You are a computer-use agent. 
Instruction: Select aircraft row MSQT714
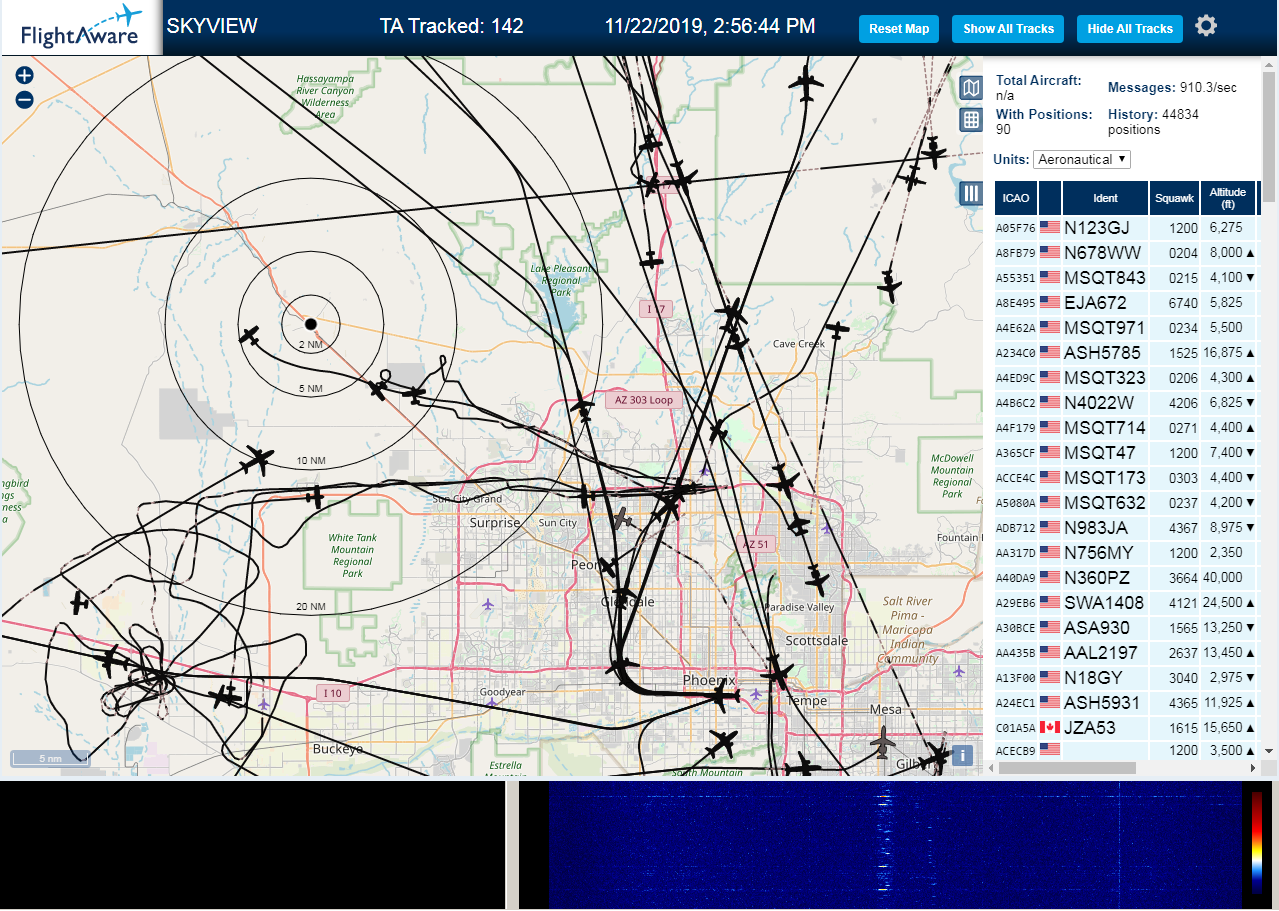click(x=1127, y=427)
